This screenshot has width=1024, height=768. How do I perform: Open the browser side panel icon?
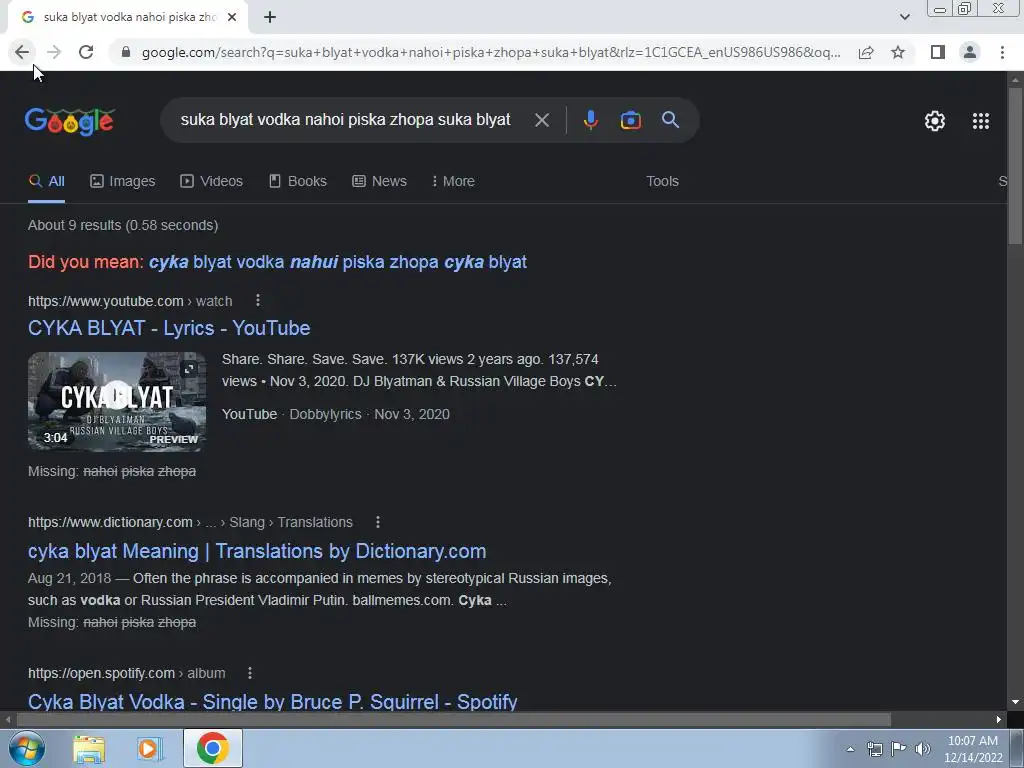[x=938, y=52]
